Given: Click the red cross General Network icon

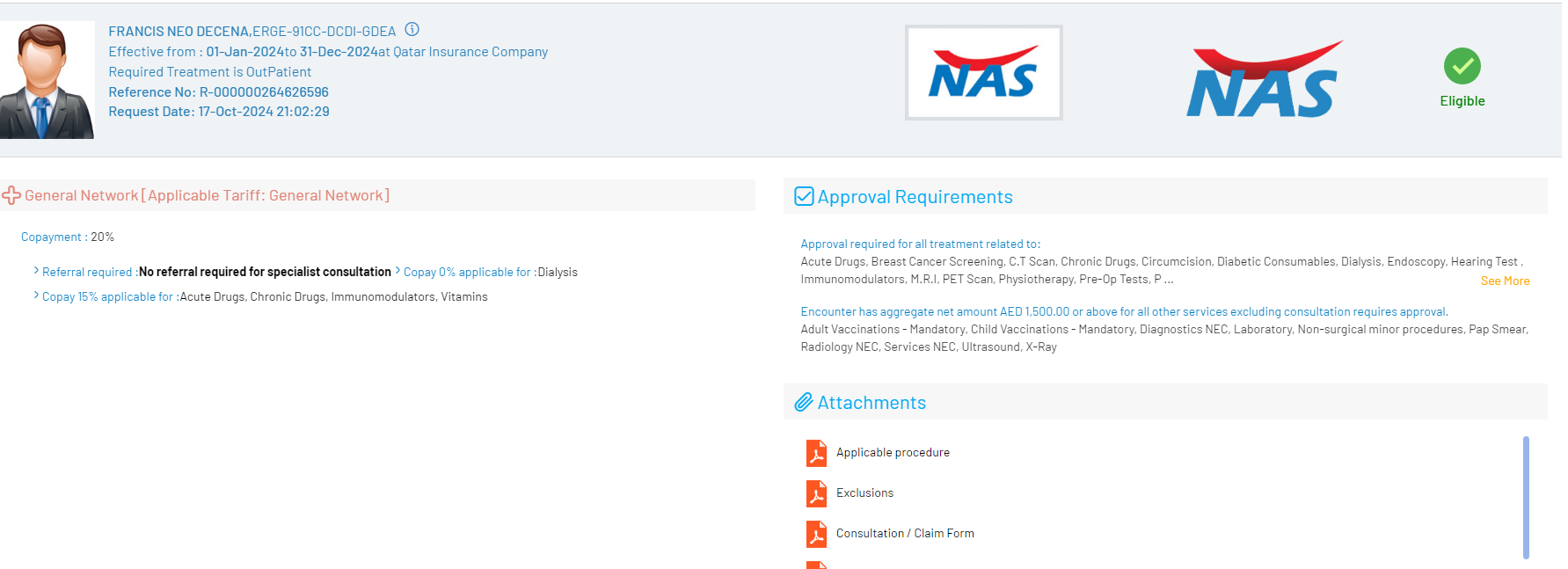Looking at the screenshot, I should pyautogui.click(x=11, y=195).
